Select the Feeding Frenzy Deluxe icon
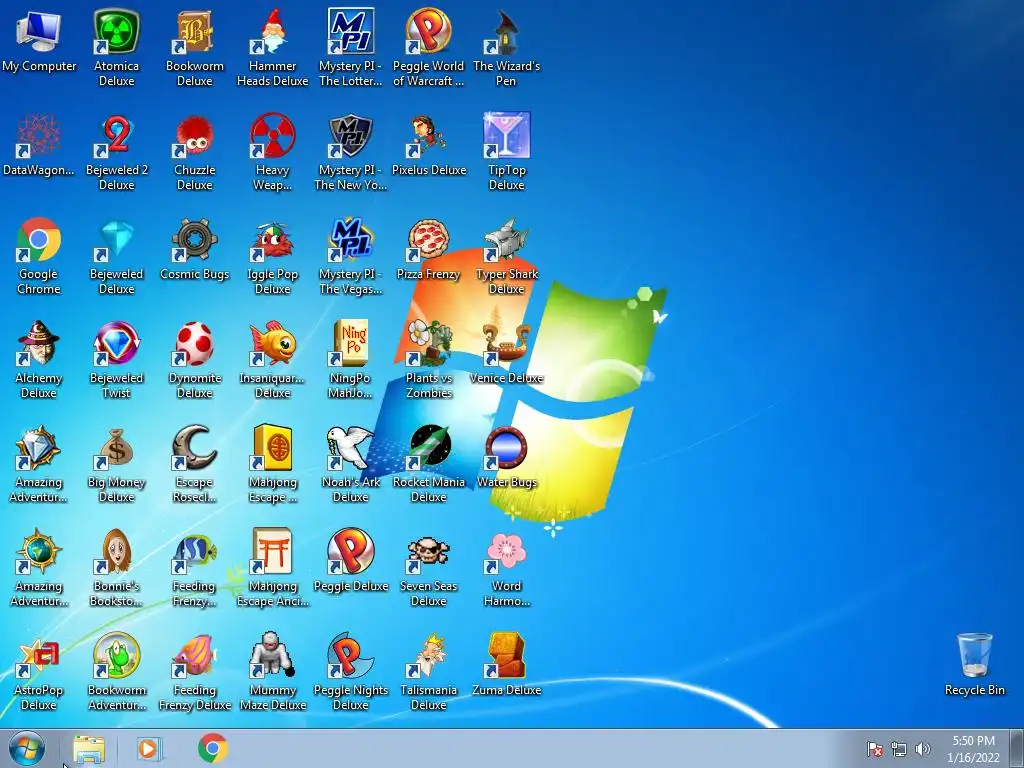This screenshot has height=768, width=1024. [195, 656]
